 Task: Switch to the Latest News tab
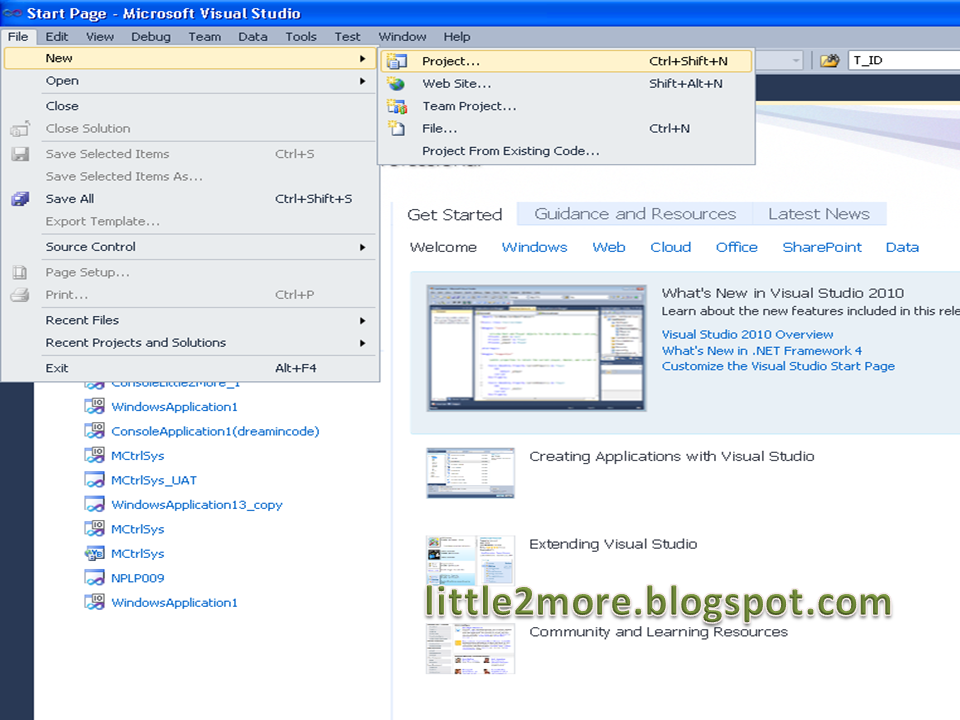tap(819, 214)
